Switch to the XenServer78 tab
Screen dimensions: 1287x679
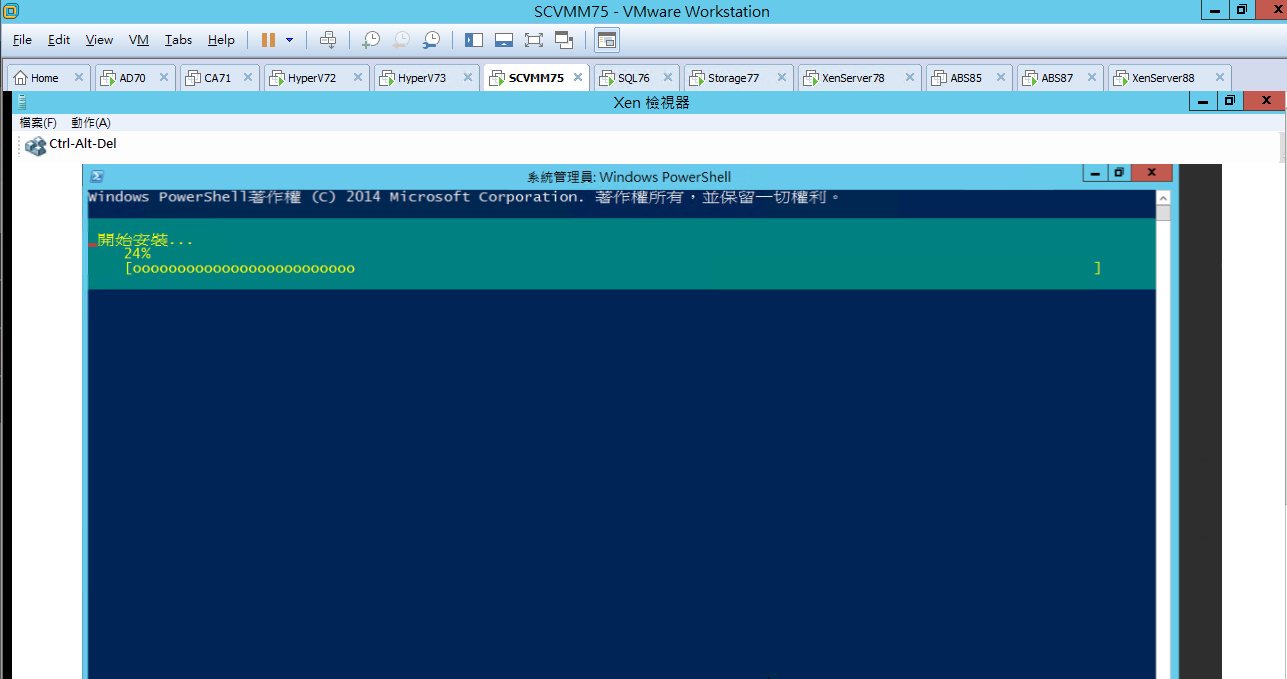click(x=860, y=78)
